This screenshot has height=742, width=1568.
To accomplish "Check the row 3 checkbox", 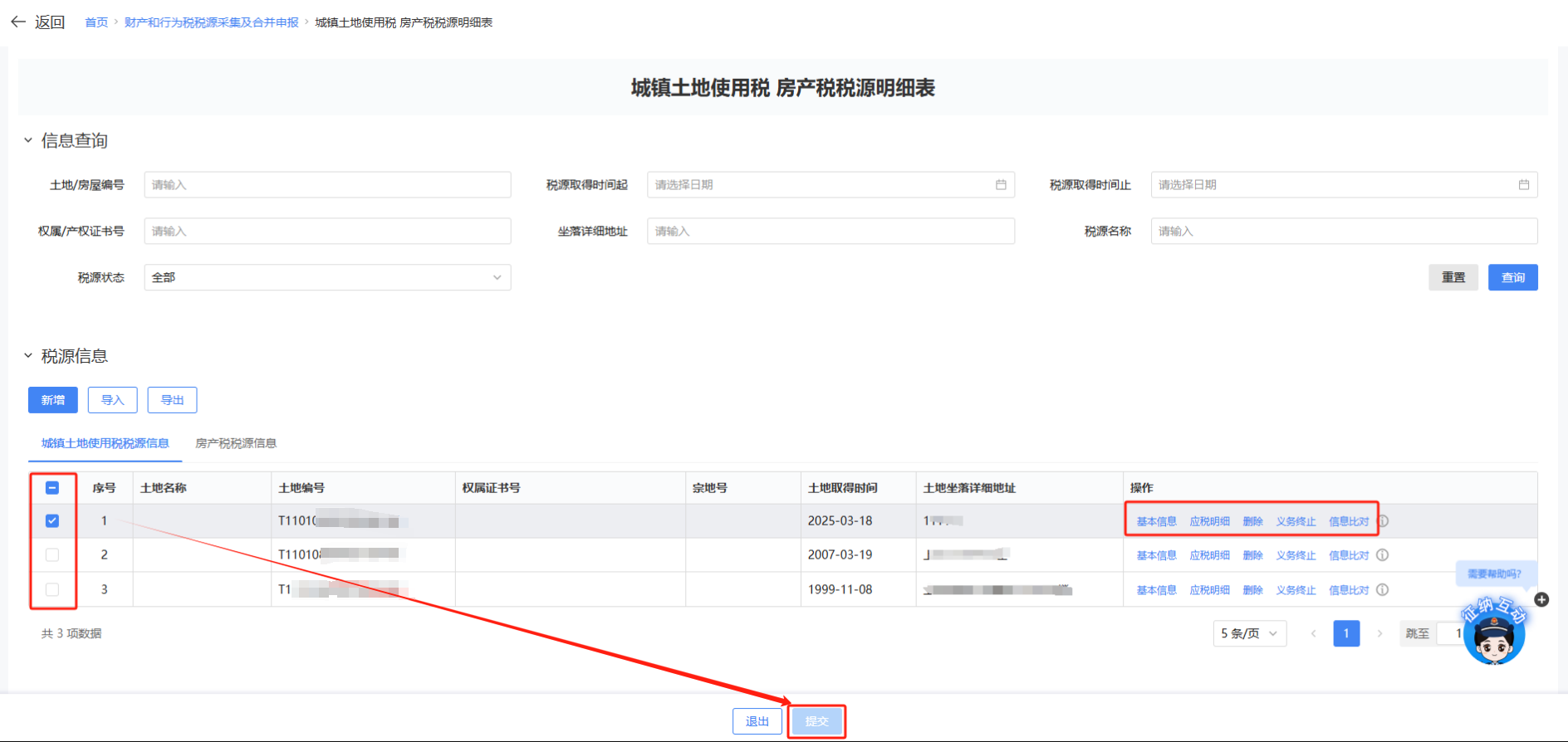I will [x=52, y=590].
